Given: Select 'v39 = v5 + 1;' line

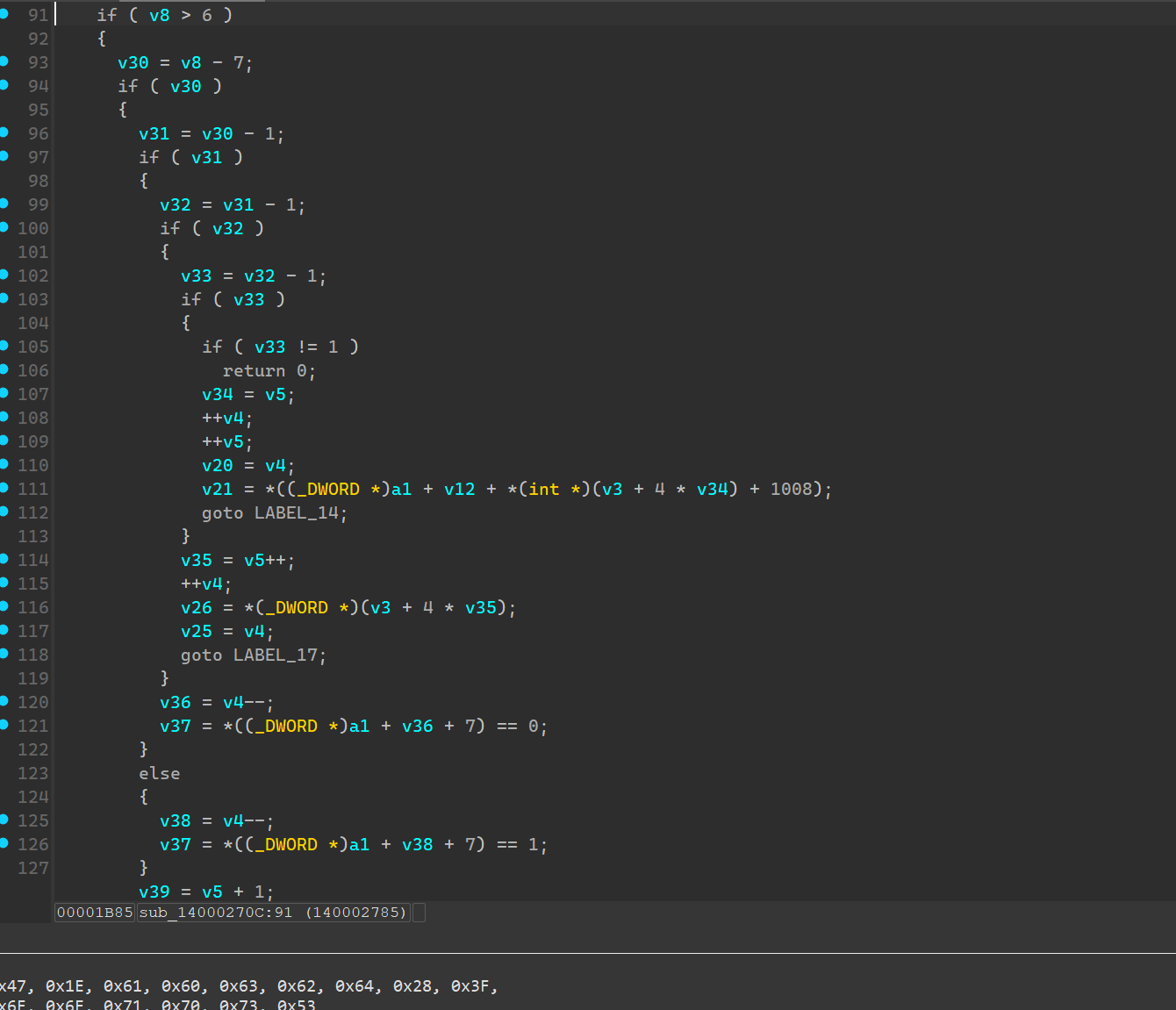Looking at the screenshot, I should click(206, 892).
